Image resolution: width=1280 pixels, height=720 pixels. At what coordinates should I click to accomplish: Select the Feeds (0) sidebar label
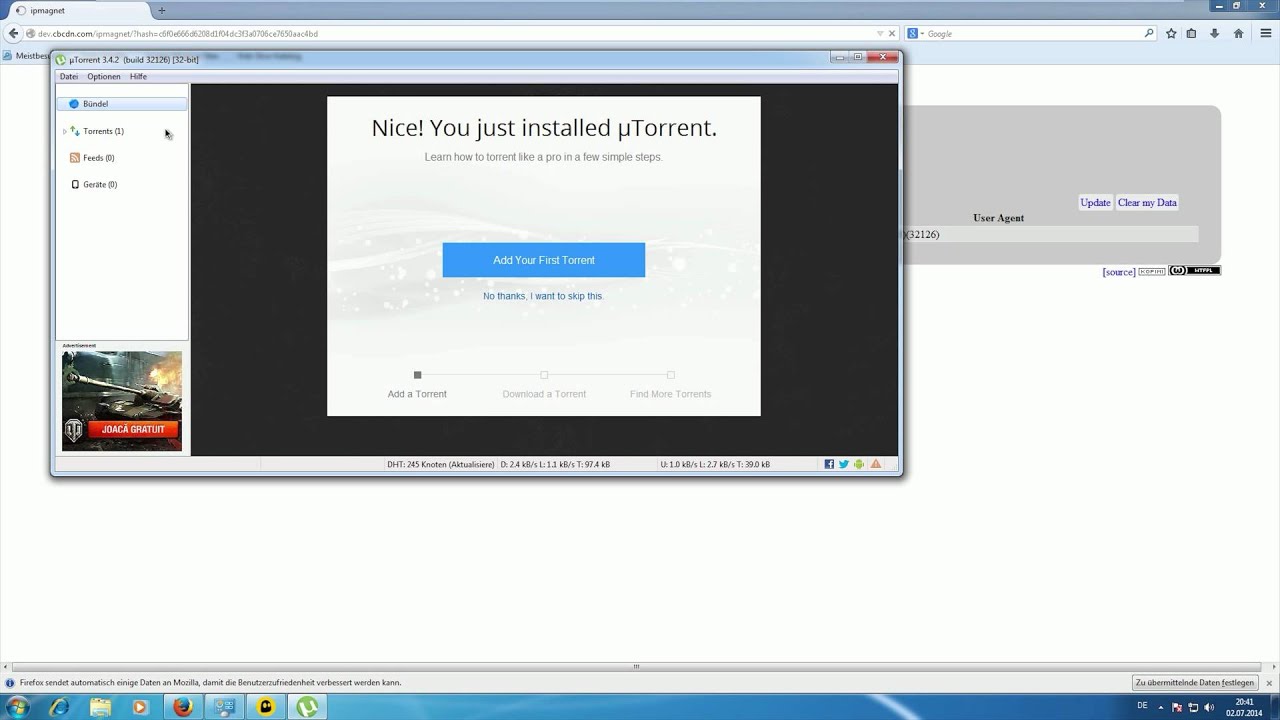[98, 158]
